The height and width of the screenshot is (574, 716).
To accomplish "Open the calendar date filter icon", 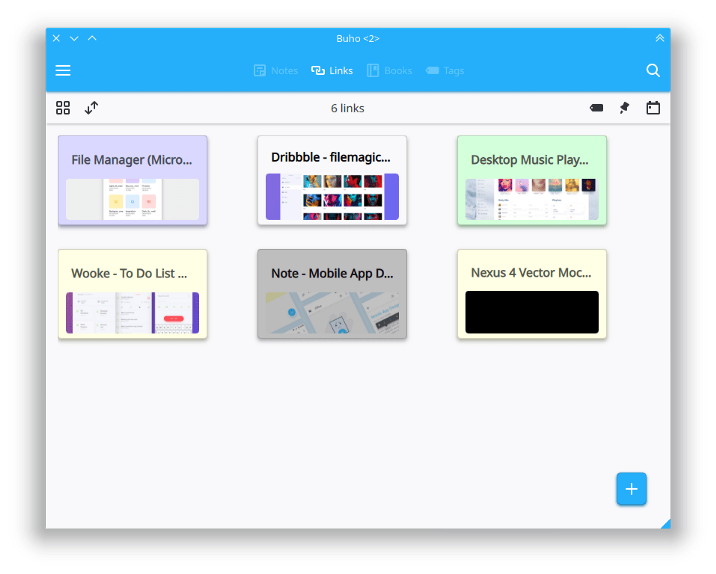I will tap(653, 108).
